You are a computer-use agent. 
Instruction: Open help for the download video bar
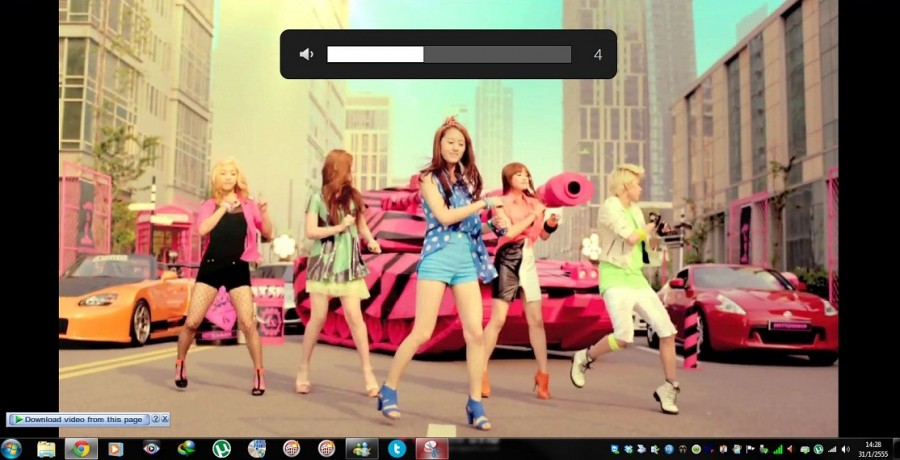(155, 419)
